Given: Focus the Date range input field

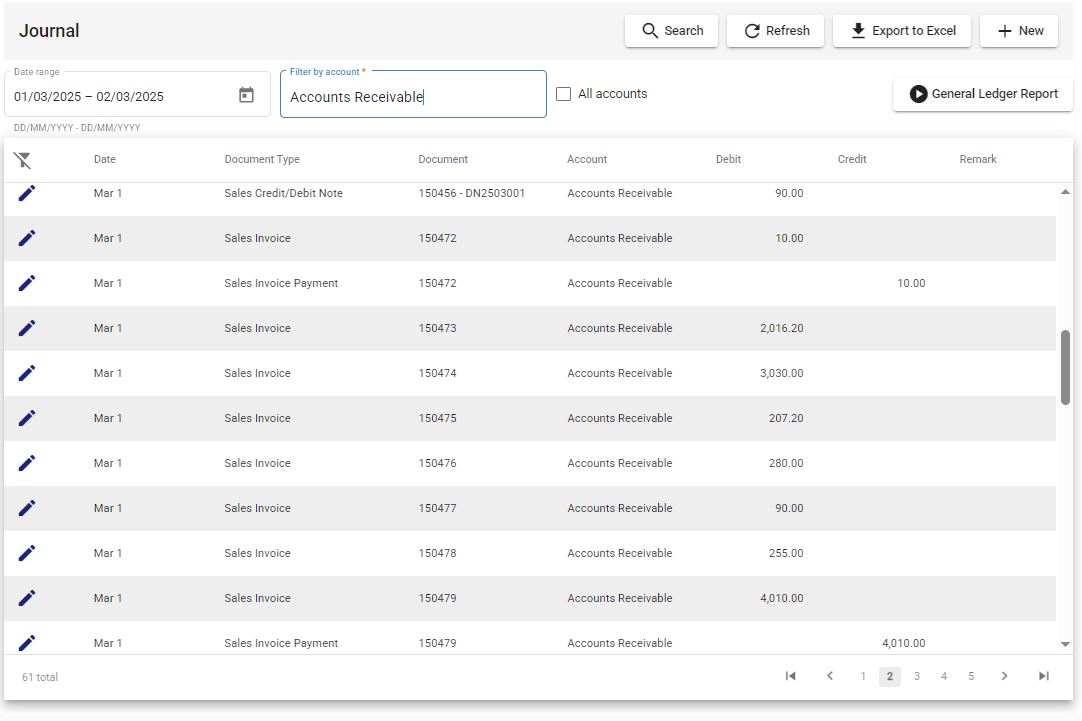Looking at the screenshot, I should click(x=123, y=97).
